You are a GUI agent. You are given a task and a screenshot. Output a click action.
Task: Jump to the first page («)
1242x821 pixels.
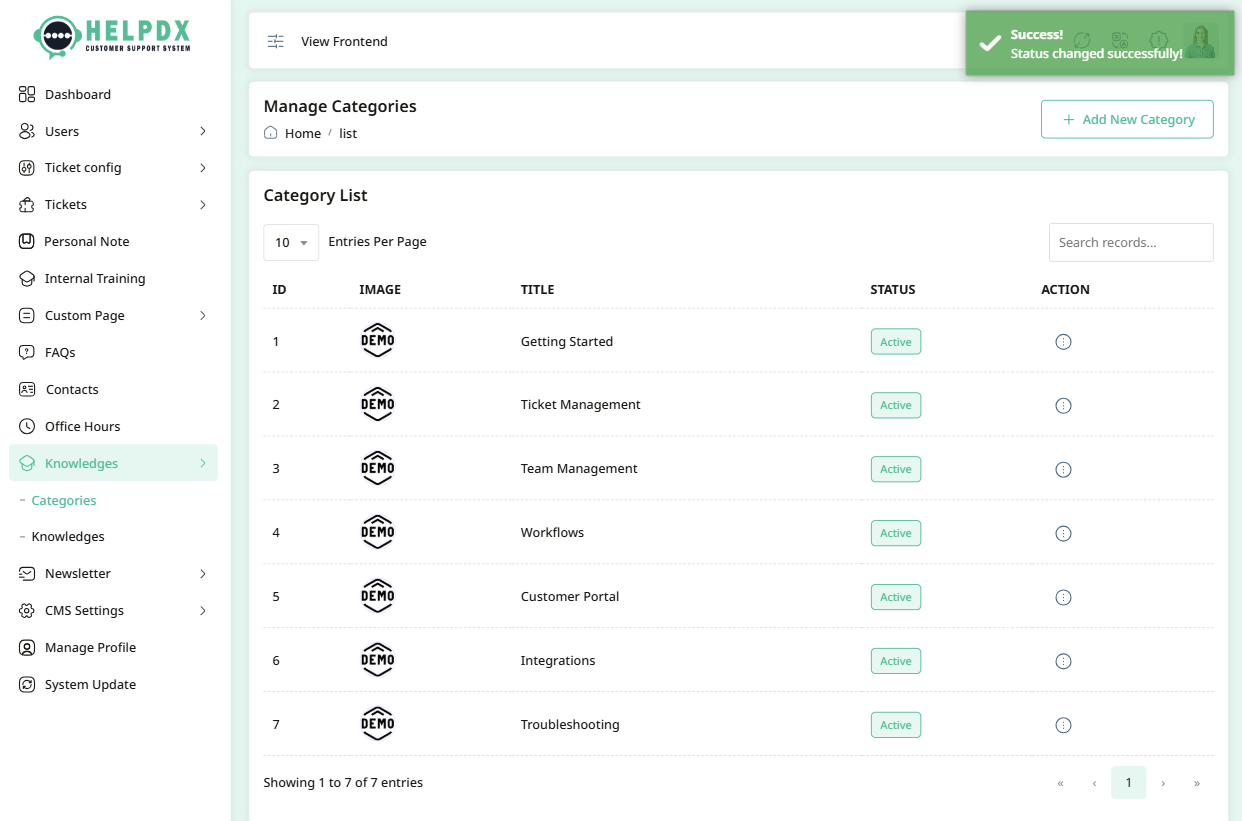tap(1061, 782)
